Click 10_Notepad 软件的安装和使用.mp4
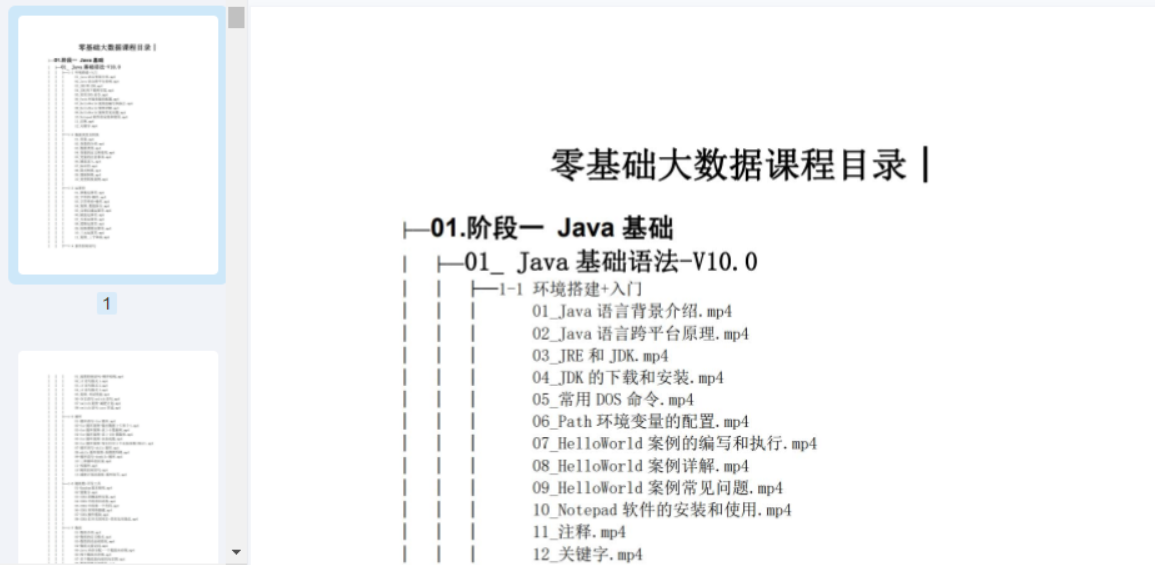The image size is (1155, 565). 662,510
